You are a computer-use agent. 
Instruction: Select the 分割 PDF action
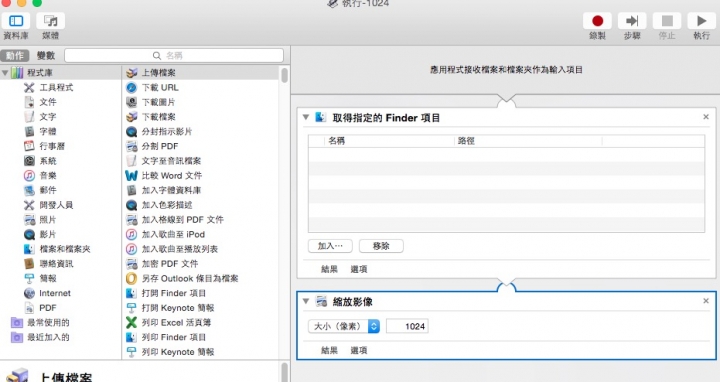tap(160, 146)
